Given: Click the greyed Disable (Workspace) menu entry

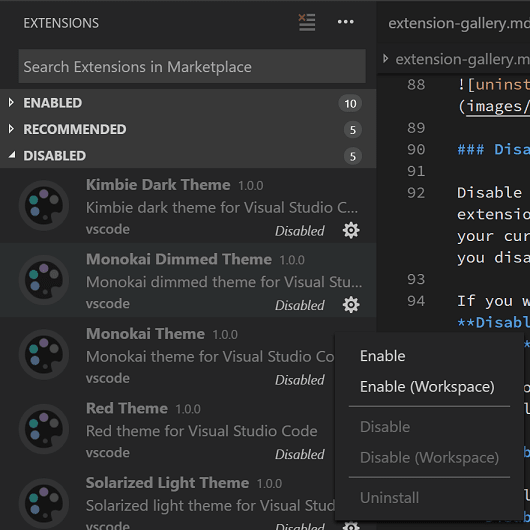Looking at the screenshot, I should [x=429, y=457].
